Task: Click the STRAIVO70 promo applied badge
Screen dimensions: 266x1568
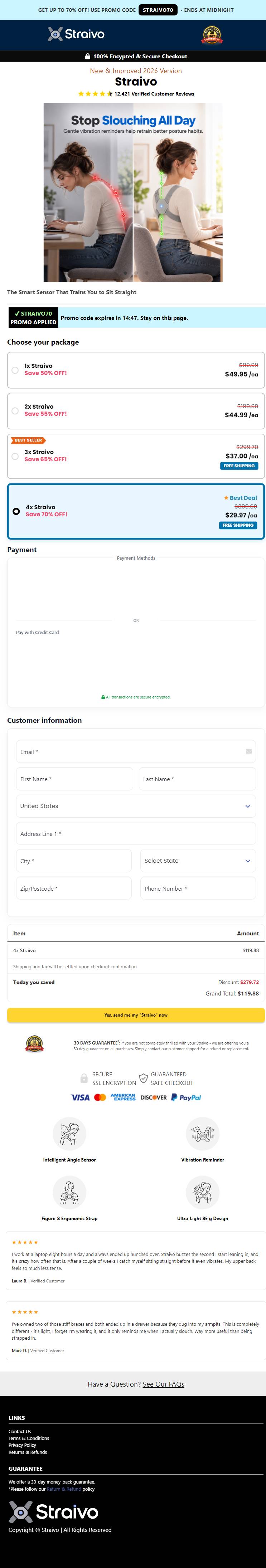Action: [x=34, y=318]
